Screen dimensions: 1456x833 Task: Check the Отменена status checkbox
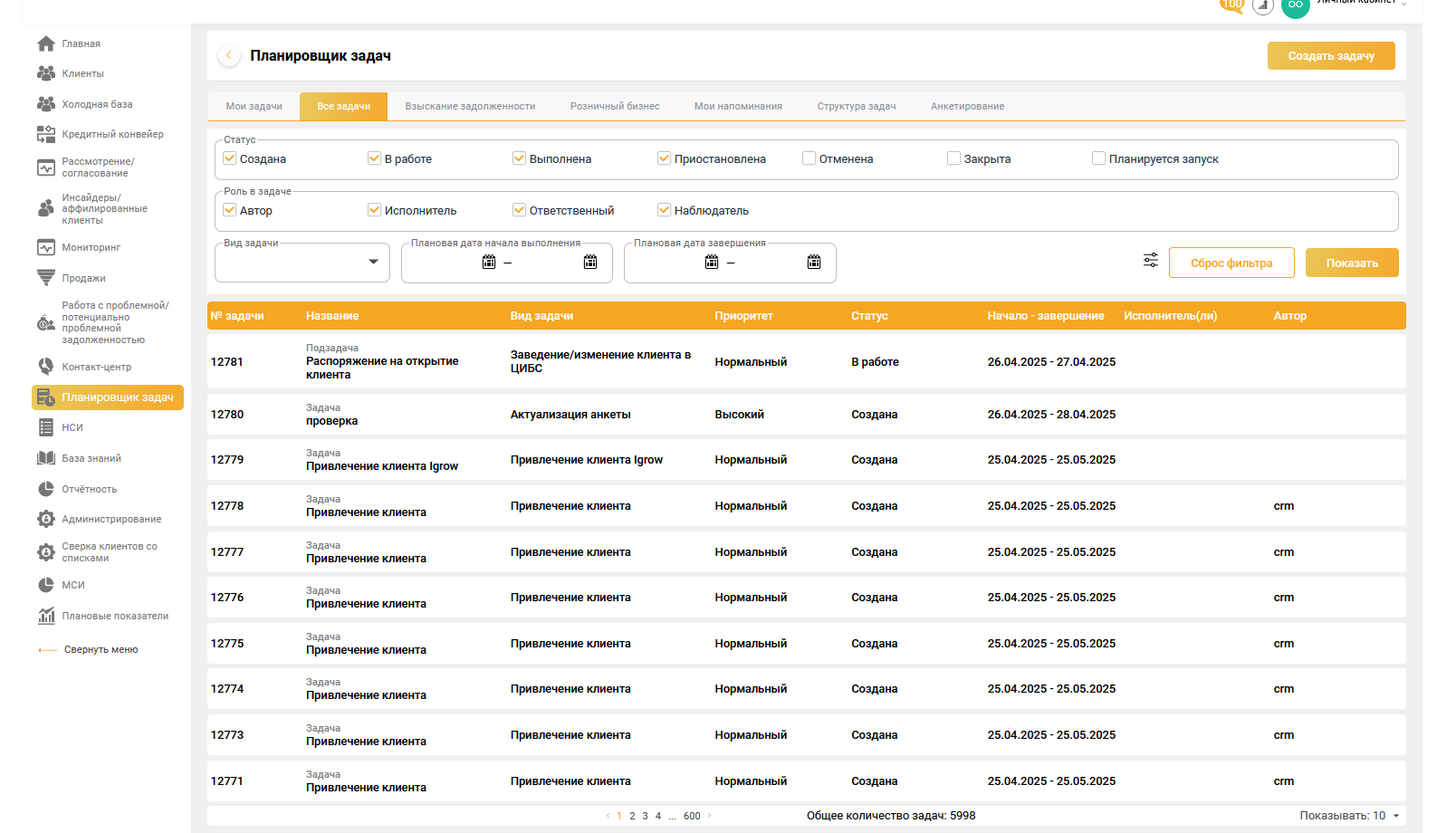click(809, 158)
